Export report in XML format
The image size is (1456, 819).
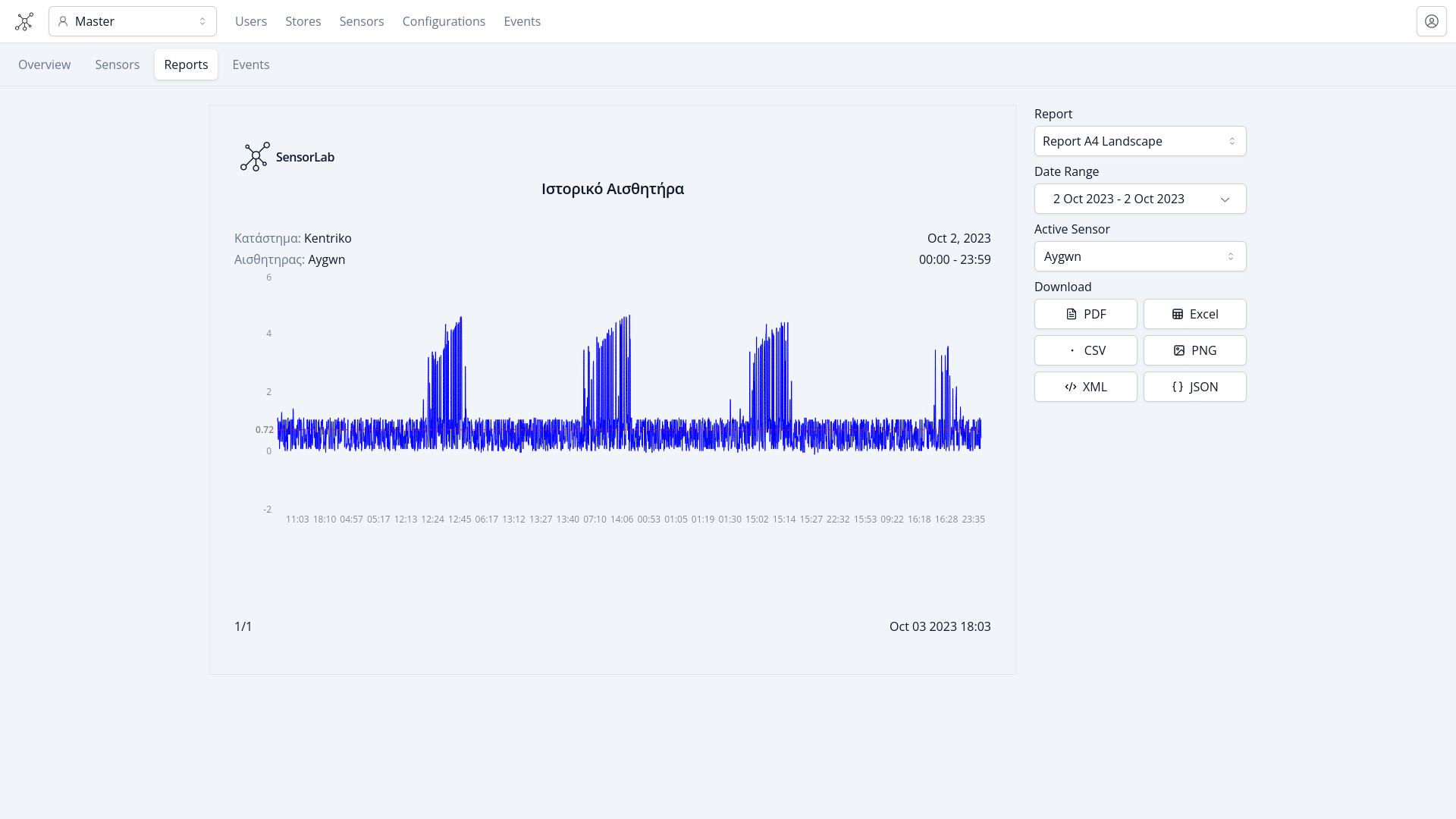click(1085, 387)
